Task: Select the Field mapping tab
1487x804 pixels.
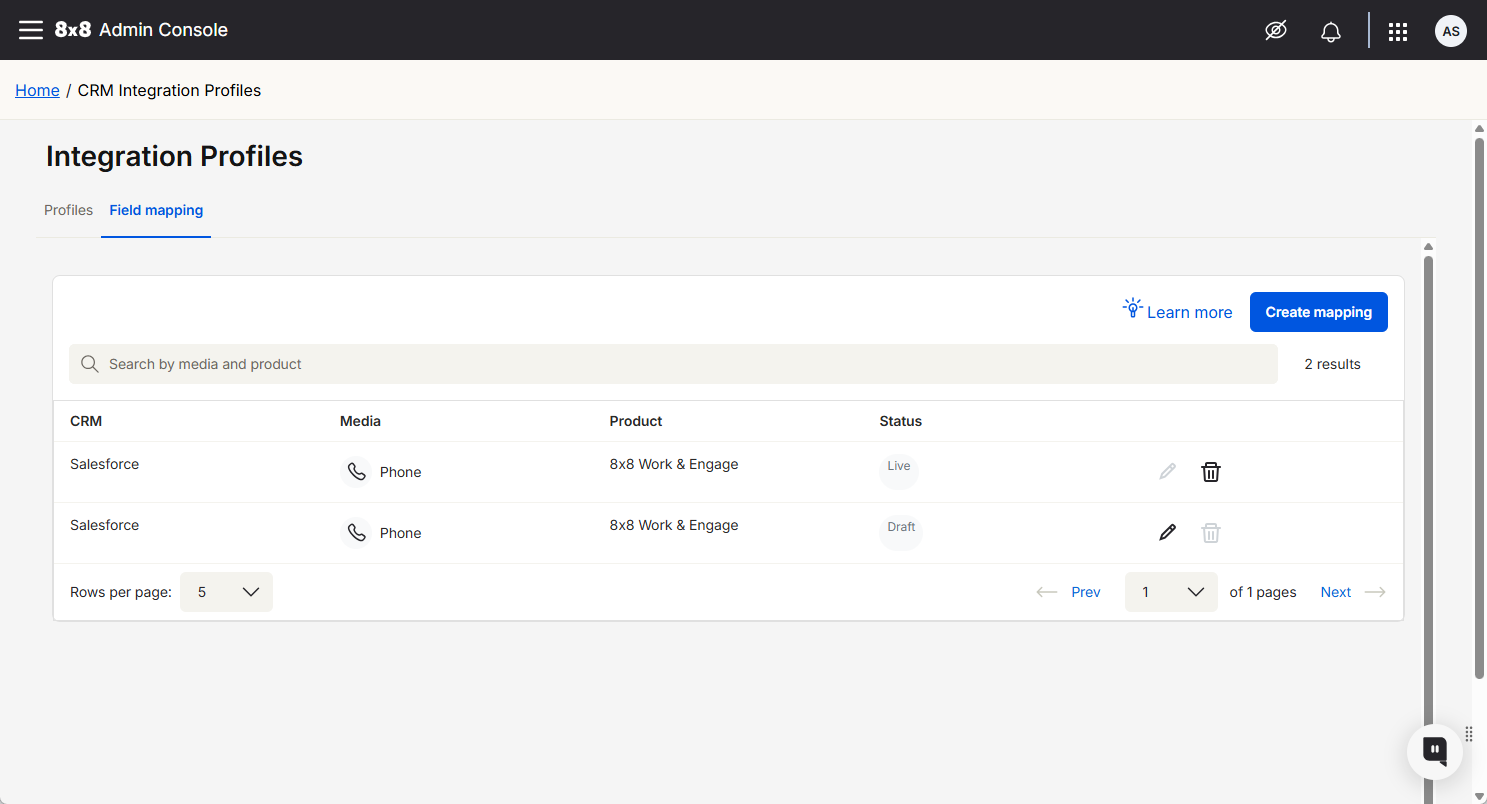Action: tap(156, 210)
